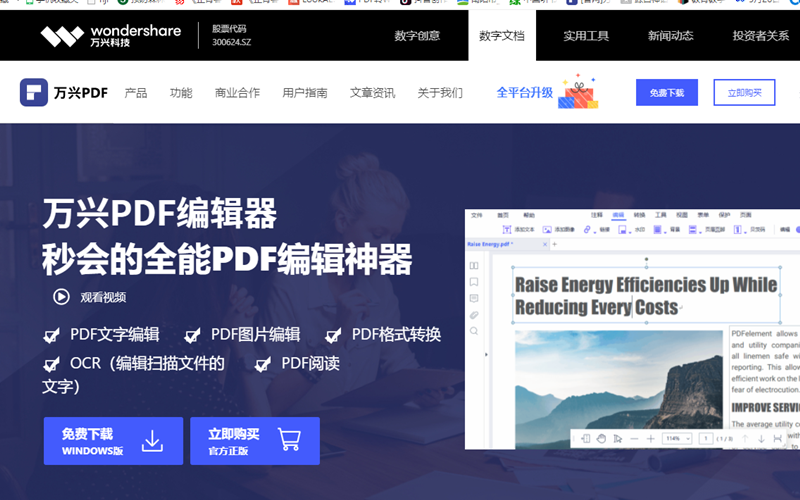Screen dimensions: 800x500
Task: Click the gift box upgrade icon
Action: click(578, 92)
